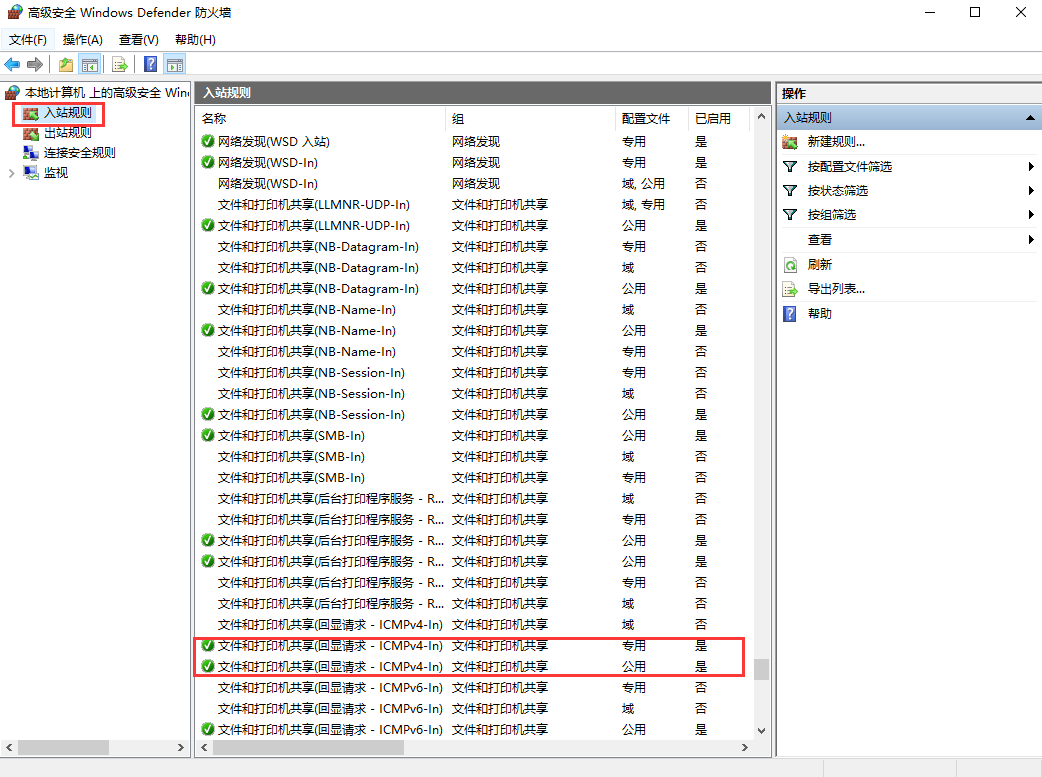Click the Export list toolbar icon
The width and height of the screenshot is (1042, 777).
pyautogui.click(x=120, y=64)
